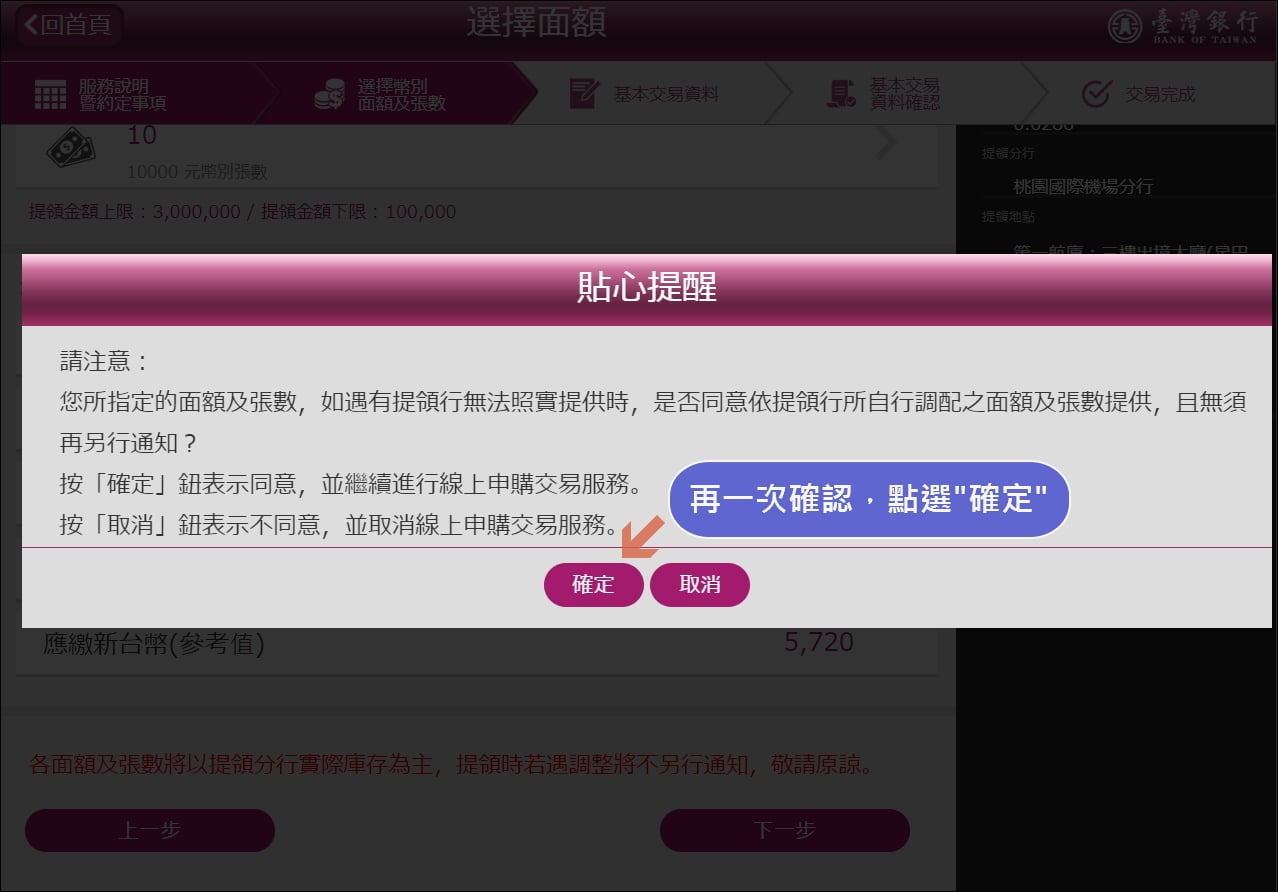Click the Bank of Taiwan logo
This screenshot has height=892, width=1278.
(1182, 26)
